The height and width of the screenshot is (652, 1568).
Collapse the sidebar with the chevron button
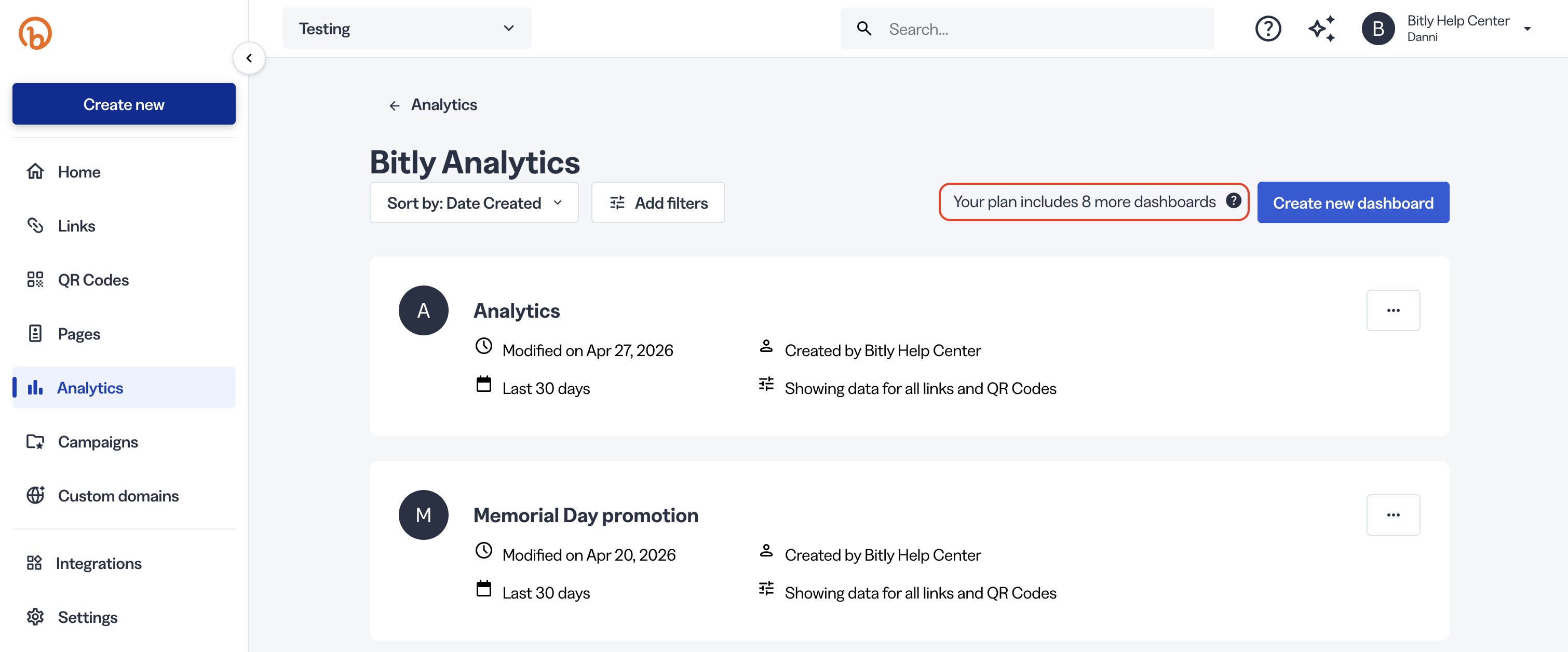[x=249, y=59]
